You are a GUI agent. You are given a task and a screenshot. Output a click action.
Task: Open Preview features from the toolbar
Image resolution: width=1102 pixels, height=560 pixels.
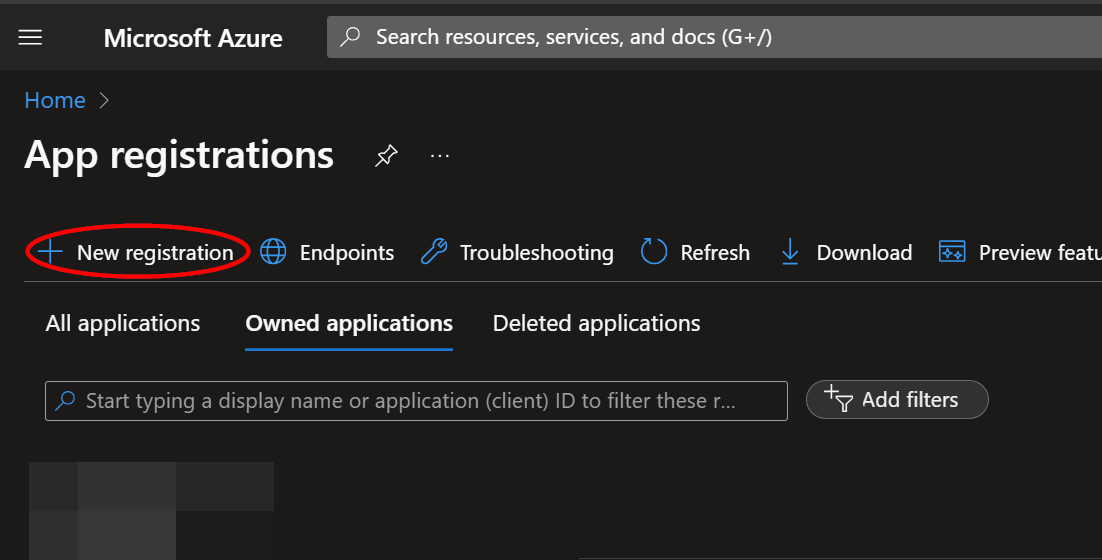click(1020, 252)
